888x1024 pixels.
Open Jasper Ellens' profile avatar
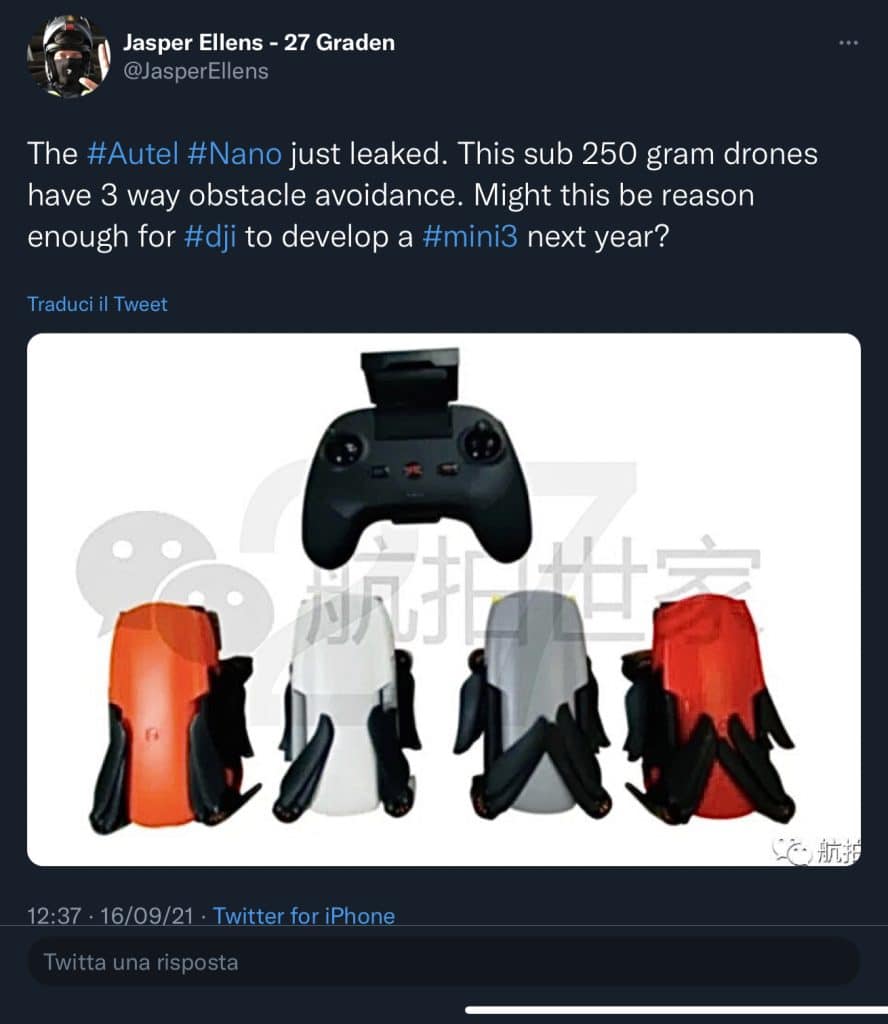click(69, 57)
